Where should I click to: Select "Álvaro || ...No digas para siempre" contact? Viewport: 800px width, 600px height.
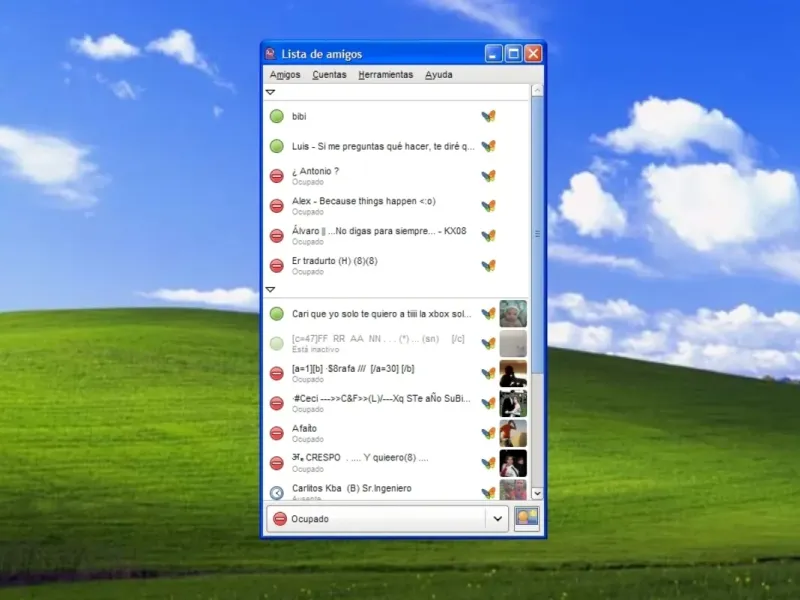[x=379, y=231]
